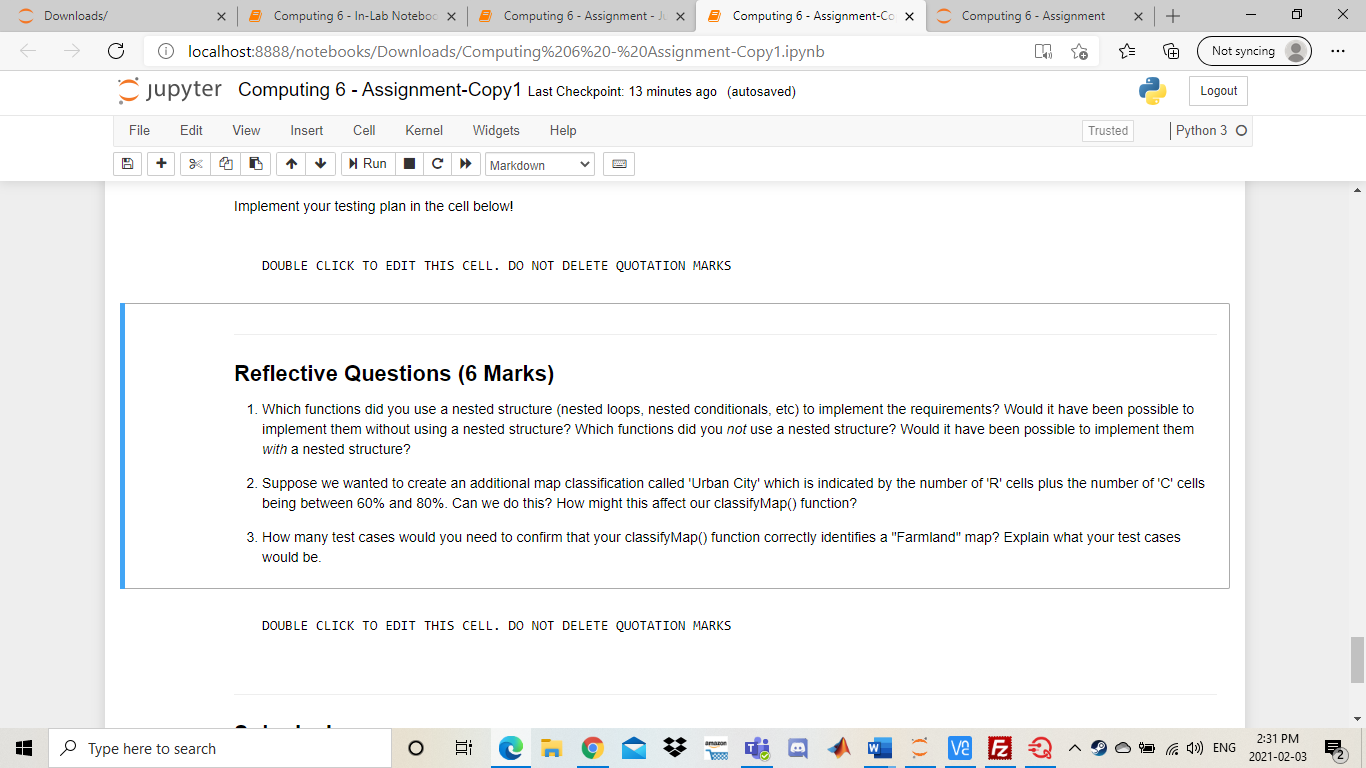Open immersive reader from the address bar
The height and width of the screenshot is (768, 1366).
pyautogui.click(x=1043, y=51)
